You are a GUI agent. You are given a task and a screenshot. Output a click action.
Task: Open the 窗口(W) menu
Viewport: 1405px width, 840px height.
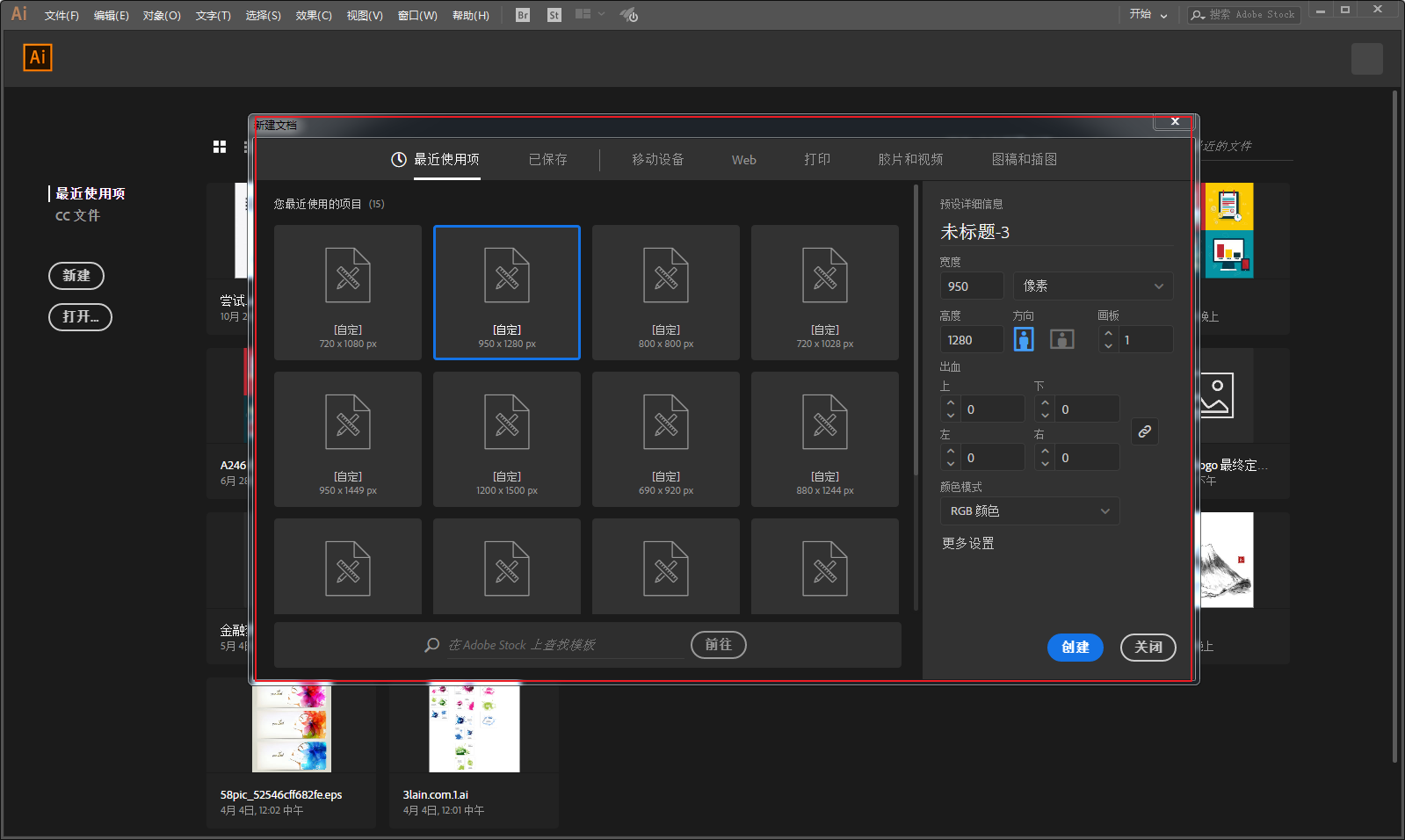(417, 16)
